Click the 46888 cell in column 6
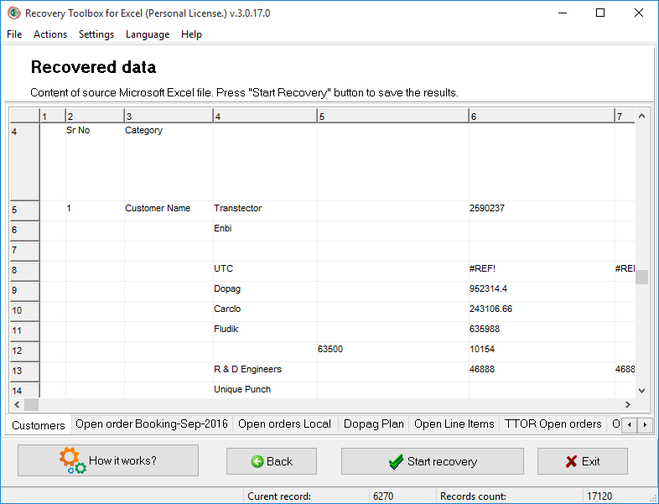The width and height of the screenshot is (659, 504). pos(542,372)
